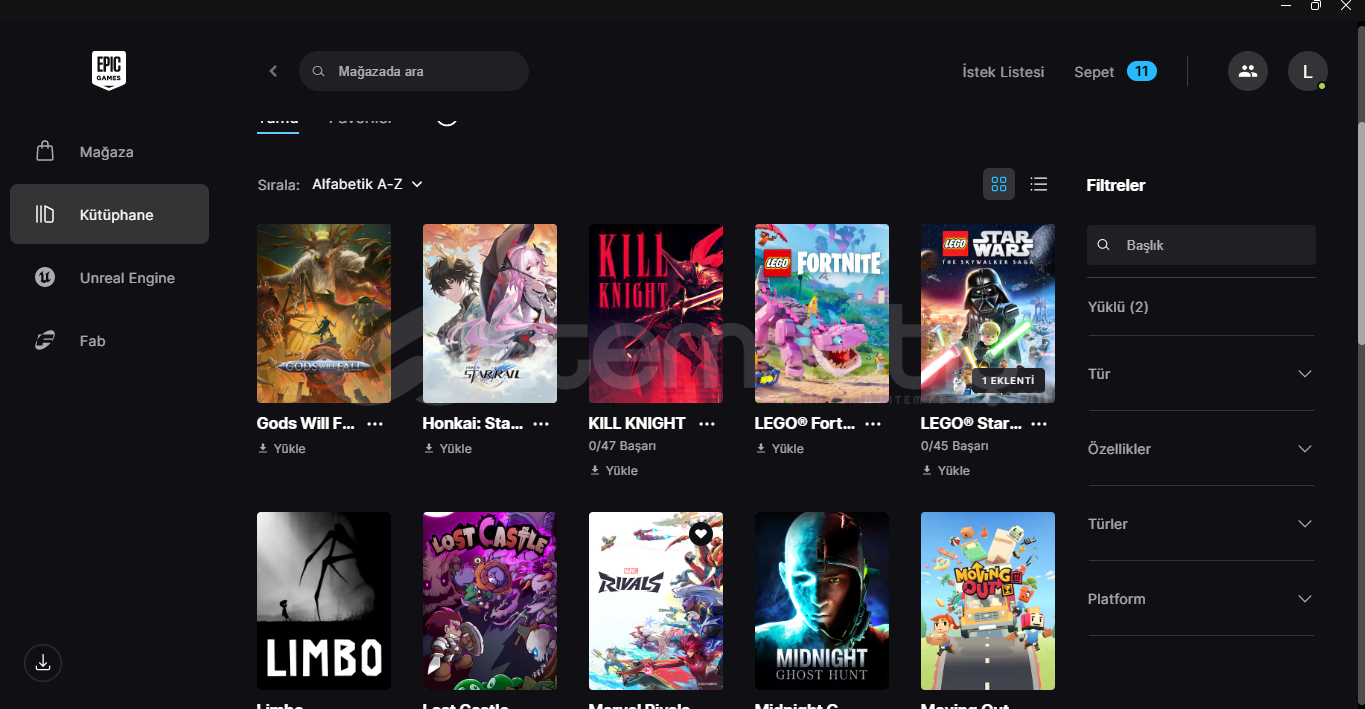The height and width of the screenshot is (709, 1365).
Task: Open Gods Will Fall cover thumbnail
Action: click(324, 313)
